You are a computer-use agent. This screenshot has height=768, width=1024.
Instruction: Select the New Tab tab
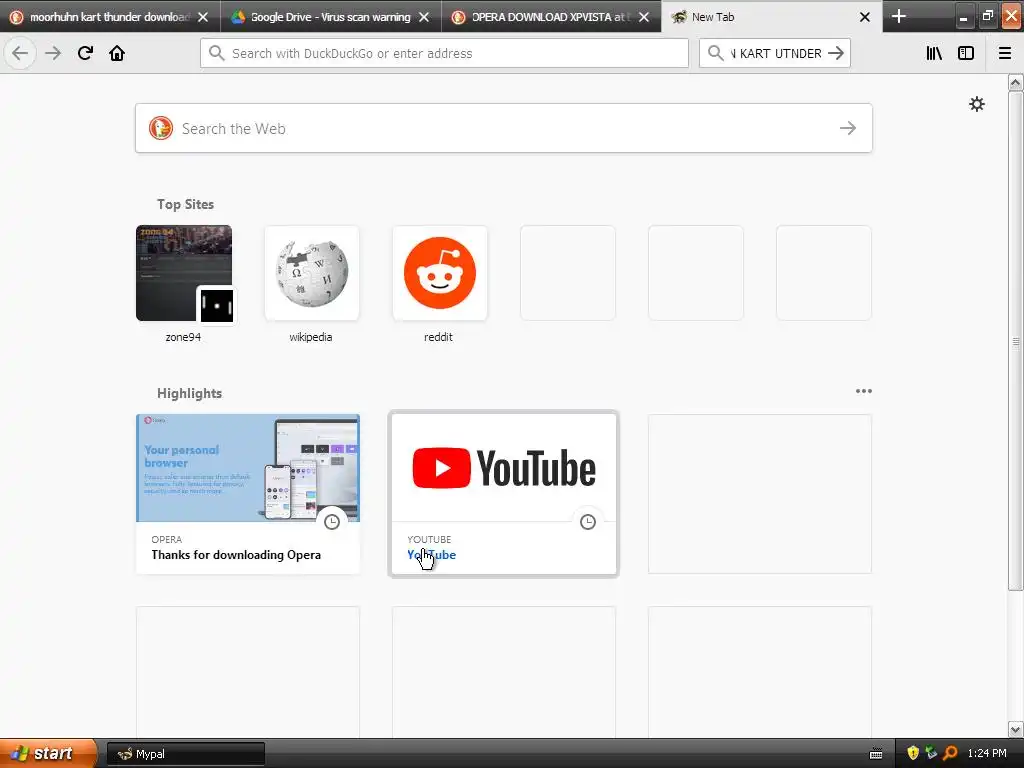point(771,17)
